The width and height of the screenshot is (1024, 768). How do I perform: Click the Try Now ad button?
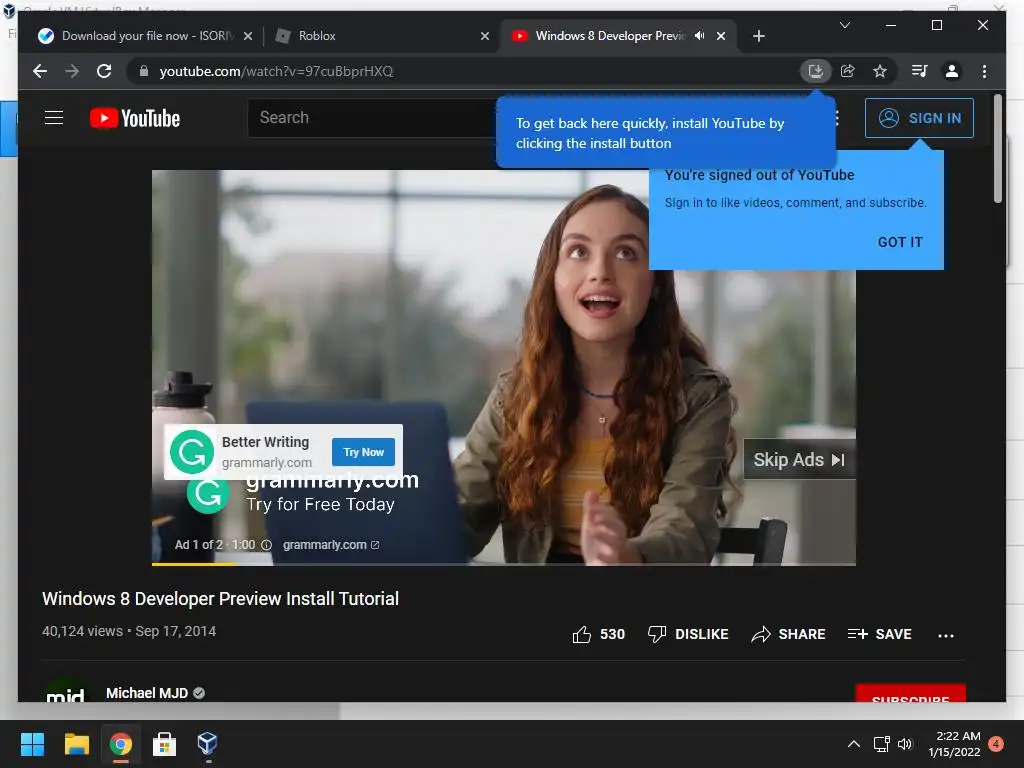click(364, 452)
